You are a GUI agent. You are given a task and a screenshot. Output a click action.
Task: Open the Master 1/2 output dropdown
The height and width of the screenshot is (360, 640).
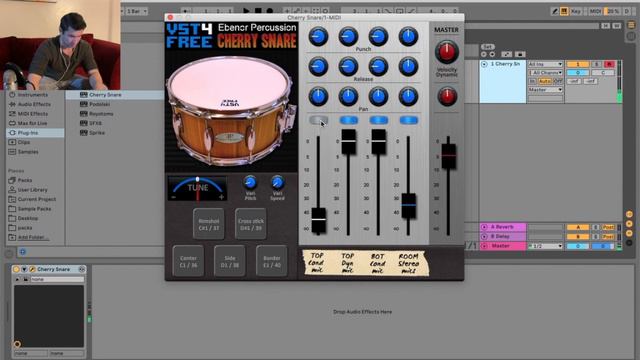[x=545, y=246]
